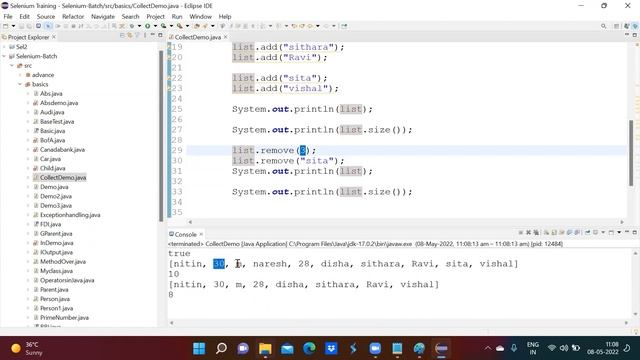This screenshot has width=640, height=360.
Task: Open the New file dropdown arrow
Action: click(13, 26)
